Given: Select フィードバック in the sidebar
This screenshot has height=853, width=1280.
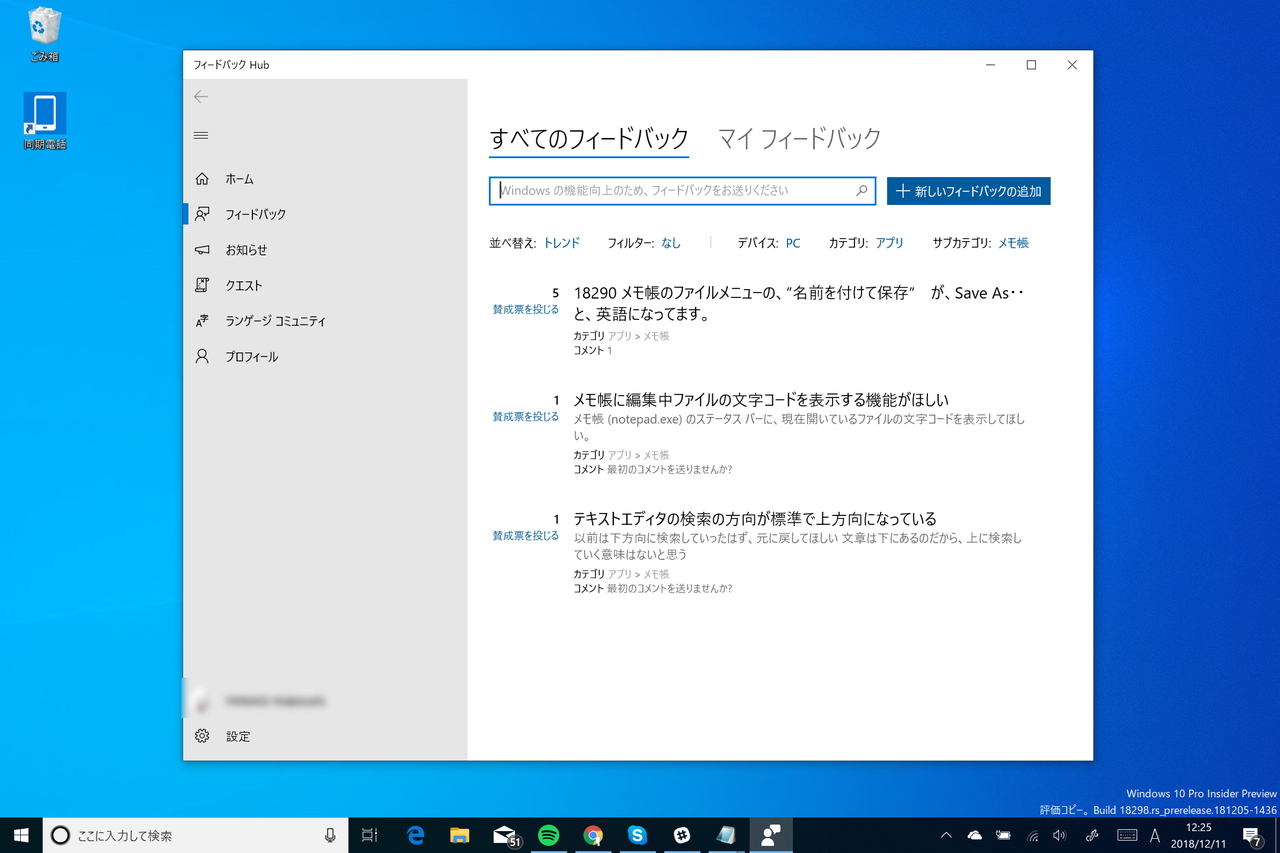Looking at the screenshot, I should [x=325, y=214].
